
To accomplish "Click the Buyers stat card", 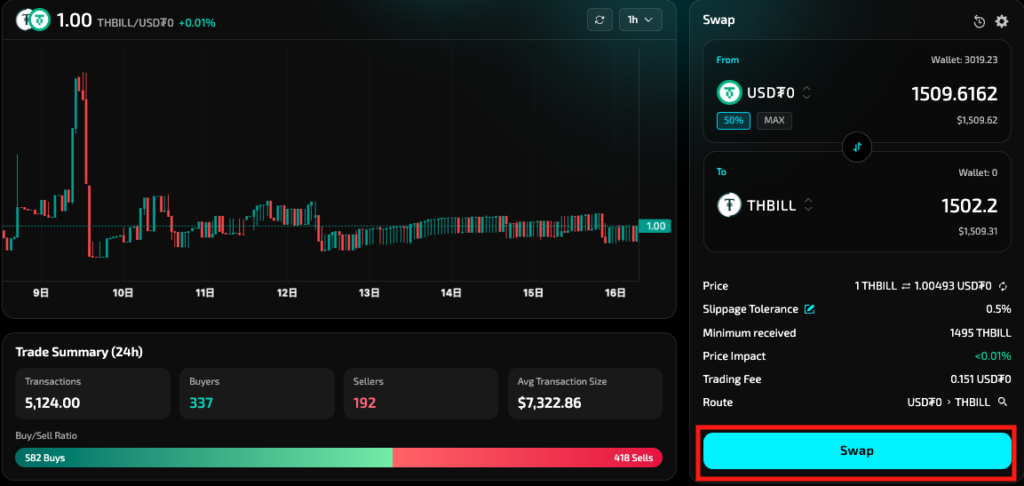I will [x=257, y=394].
